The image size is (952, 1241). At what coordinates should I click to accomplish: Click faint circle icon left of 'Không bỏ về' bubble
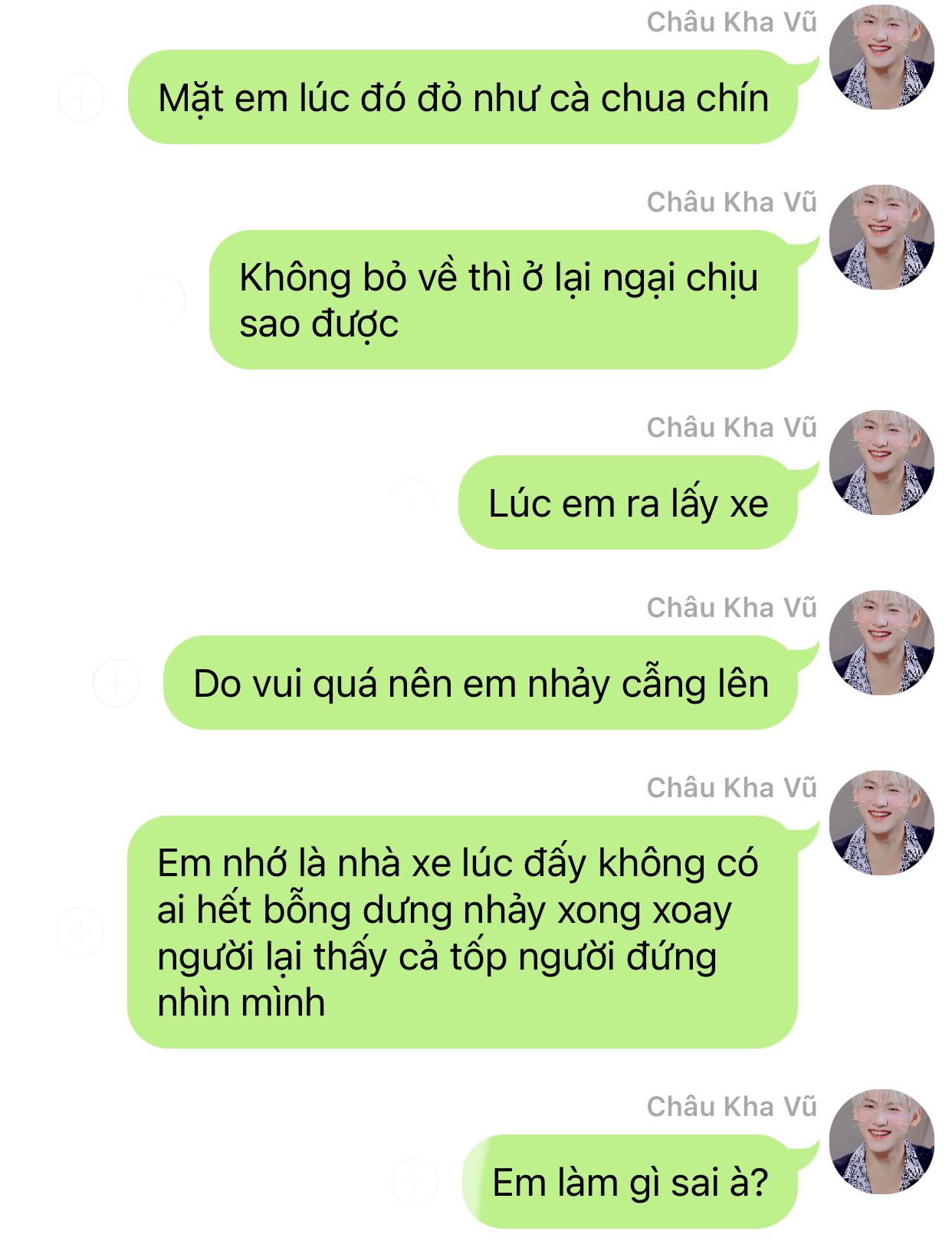coord(162,299)
